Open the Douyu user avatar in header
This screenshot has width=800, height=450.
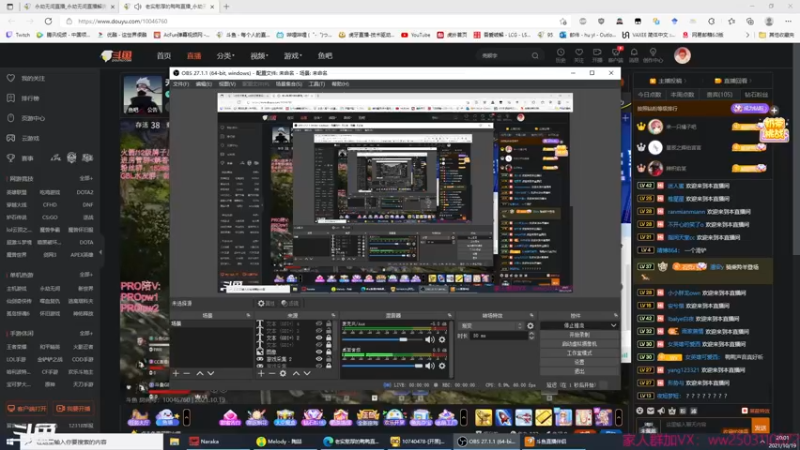pyautogui.click(x=682, y=55)
